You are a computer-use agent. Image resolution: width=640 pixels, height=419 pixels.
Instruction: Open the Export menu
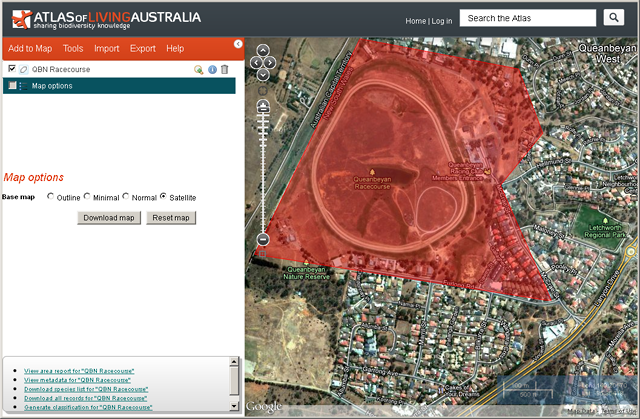[143, 49]
